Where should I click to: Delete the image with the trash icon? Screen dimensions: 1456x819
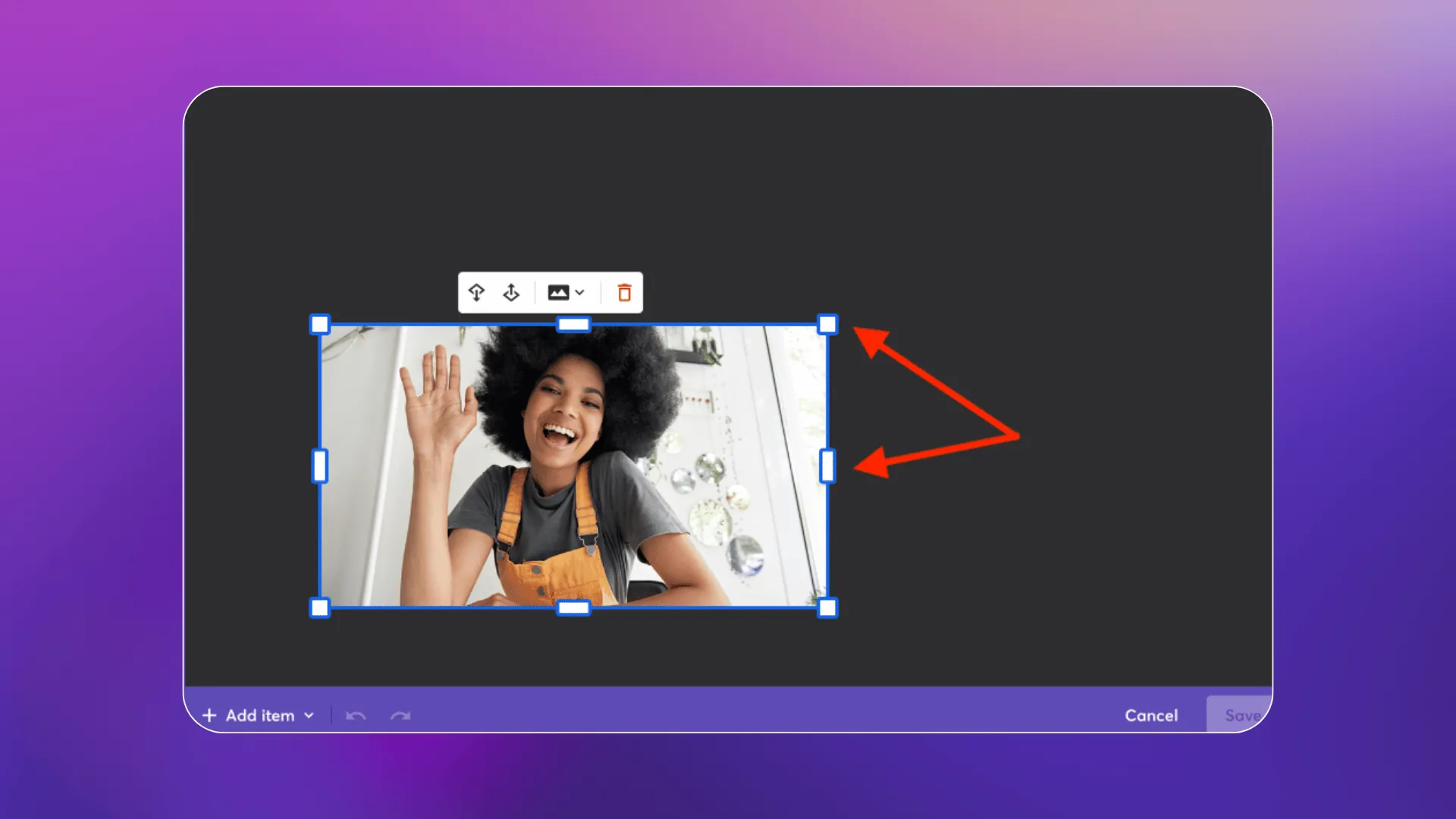pos(624,293)
